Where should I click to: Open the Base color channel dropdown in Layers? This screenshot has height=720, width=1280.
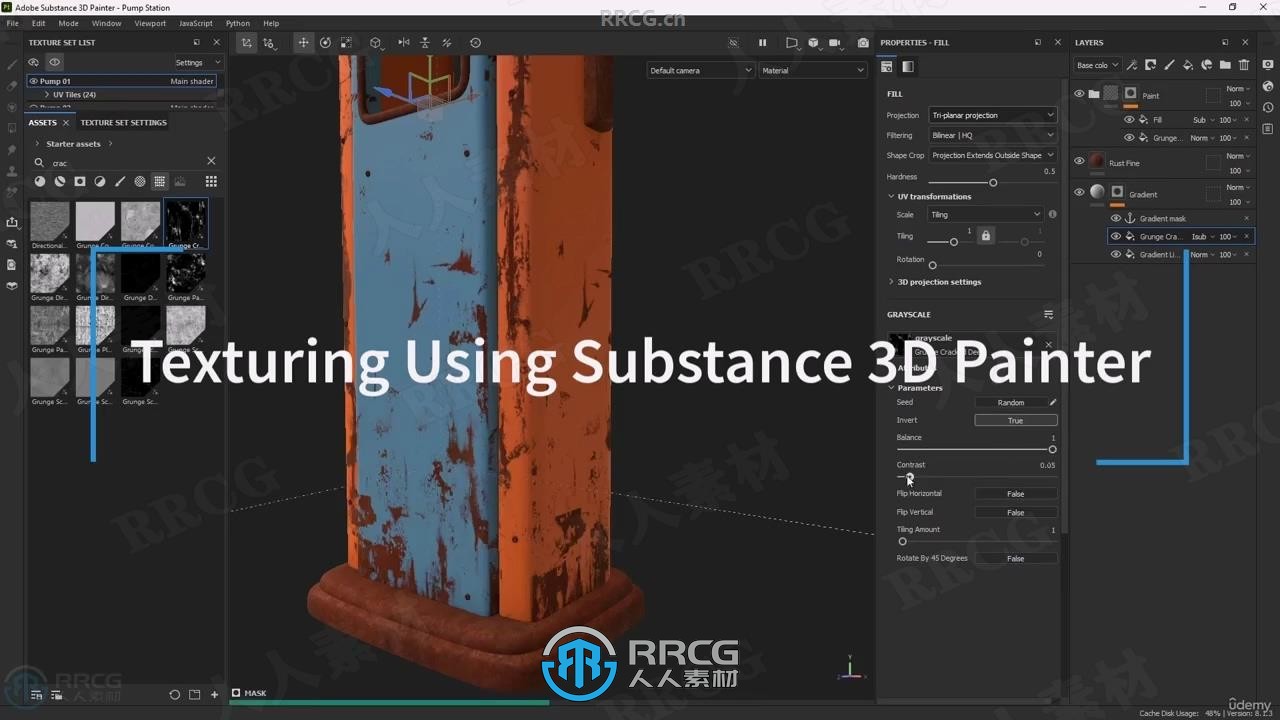tap(1097, 65)
